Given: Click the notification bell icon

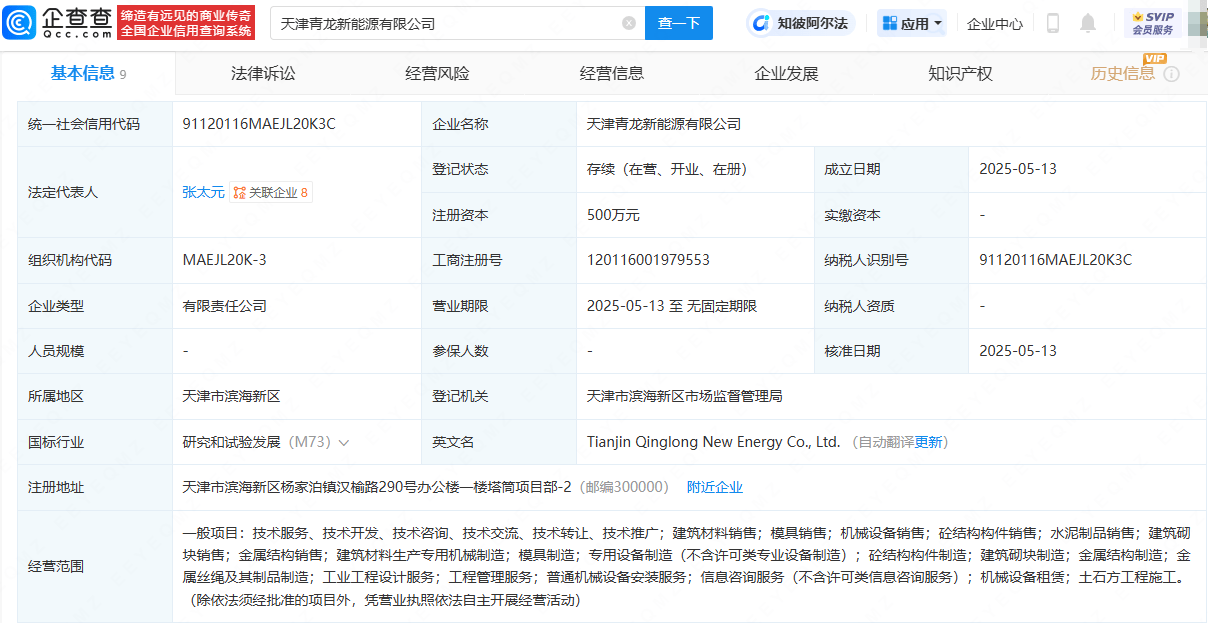Looking at the screenshot, I should (1087, 23).
